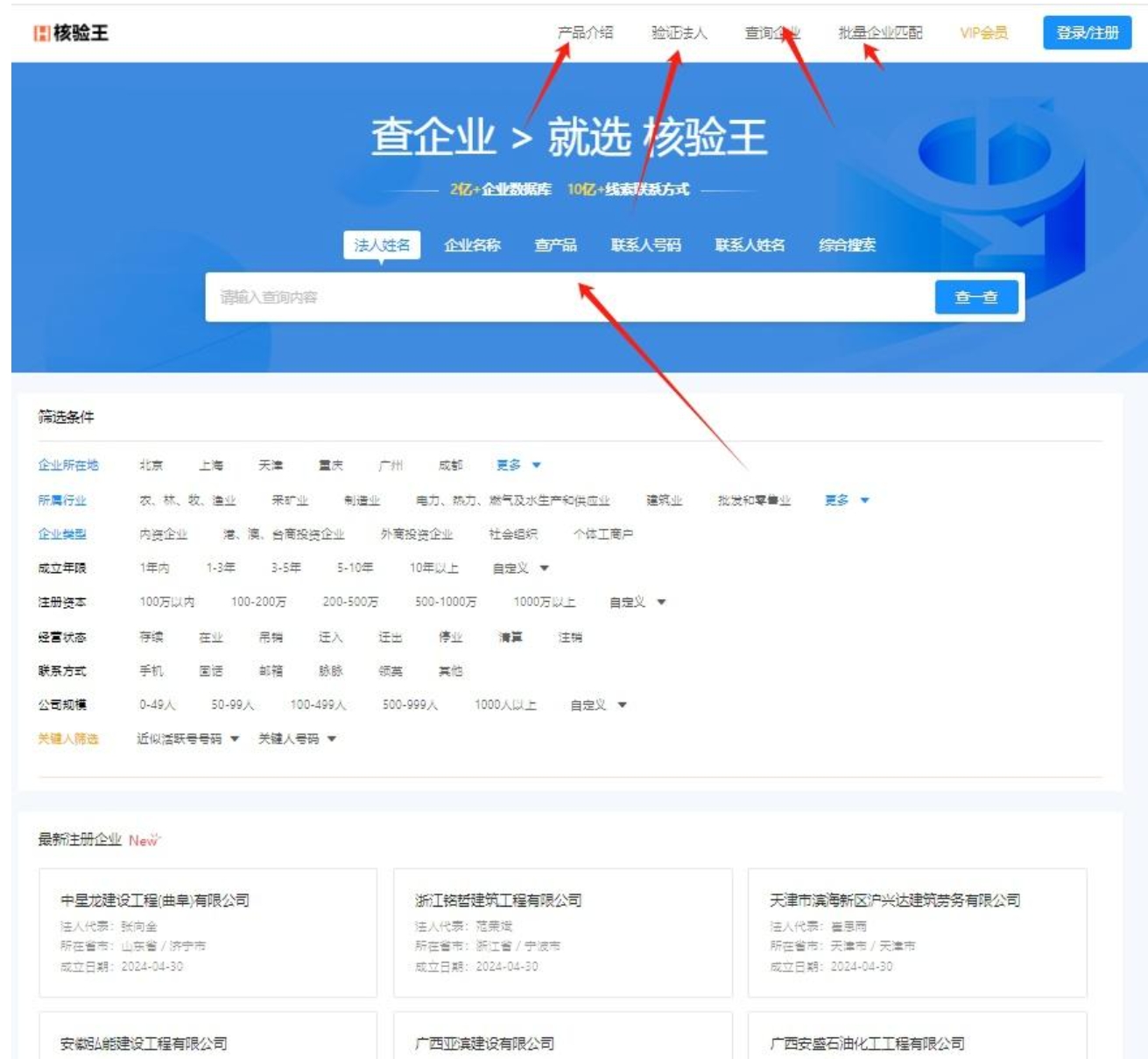Viewport: 1148px width, 1059px height.
Task: Filter 成立年限 by 10年以上
Action: click(433, 568)
